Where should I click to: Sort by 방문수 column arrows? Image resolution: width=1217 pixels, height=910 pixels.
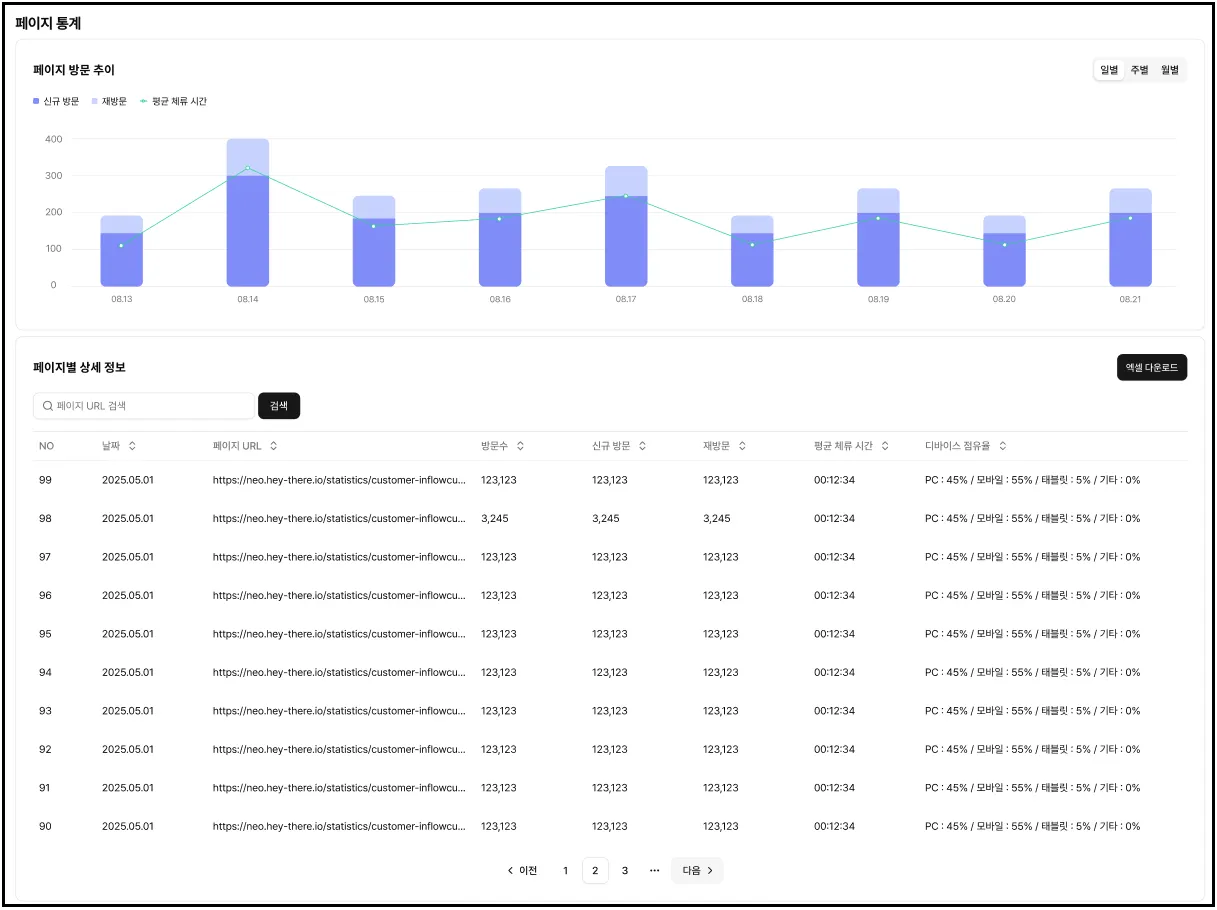pos(520,446)
